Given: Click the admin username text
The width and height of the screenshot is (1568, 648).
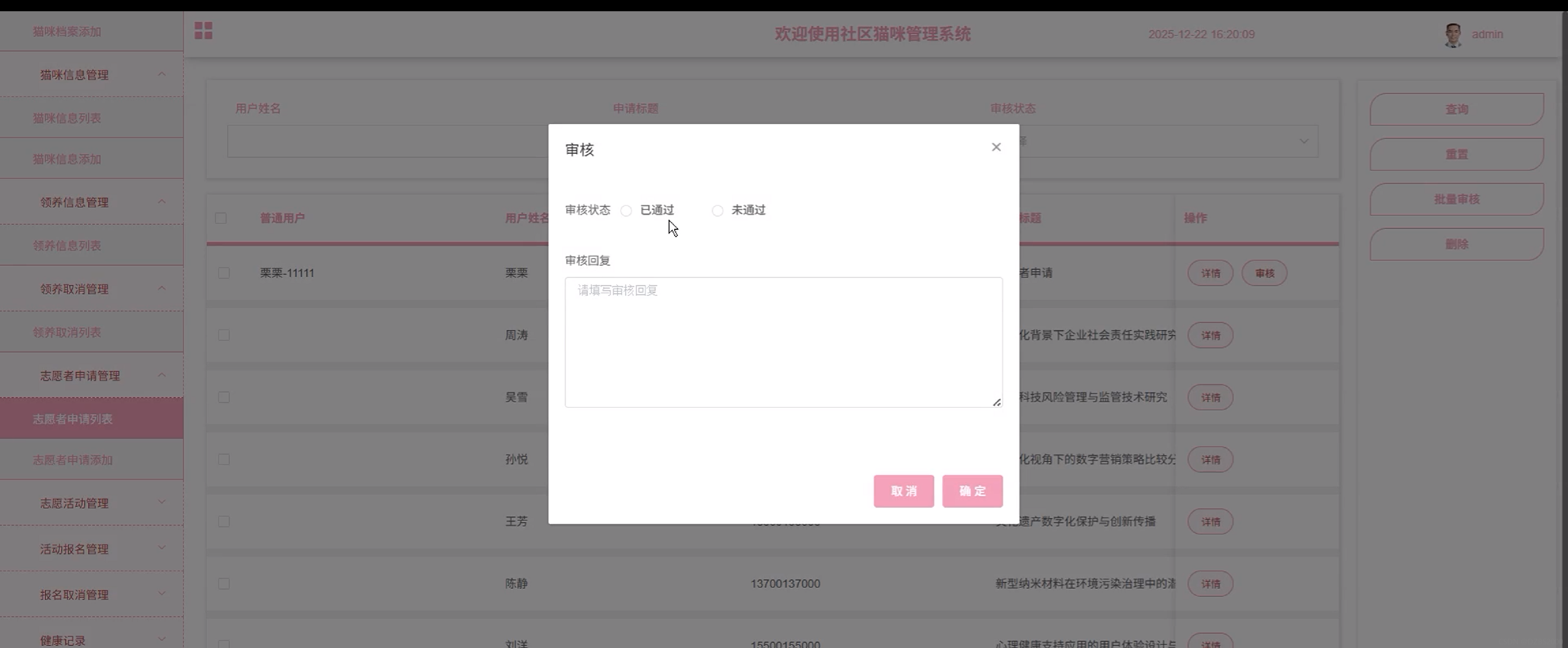Looking at the screenshot, I should [1487, 35].
